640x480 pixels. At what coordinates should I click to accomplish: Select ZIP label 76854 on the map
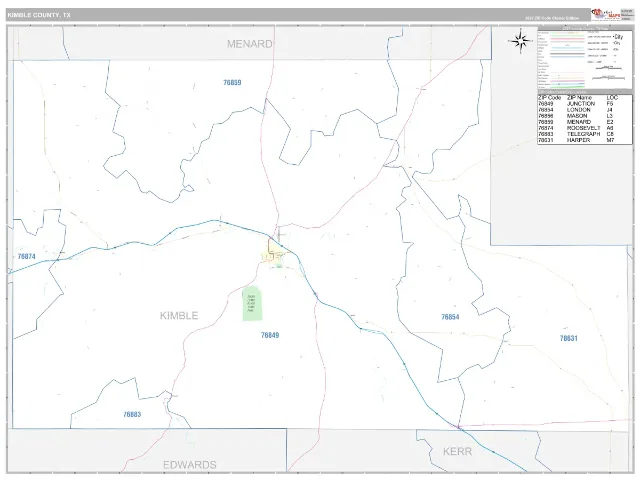[x=450, y=317]
